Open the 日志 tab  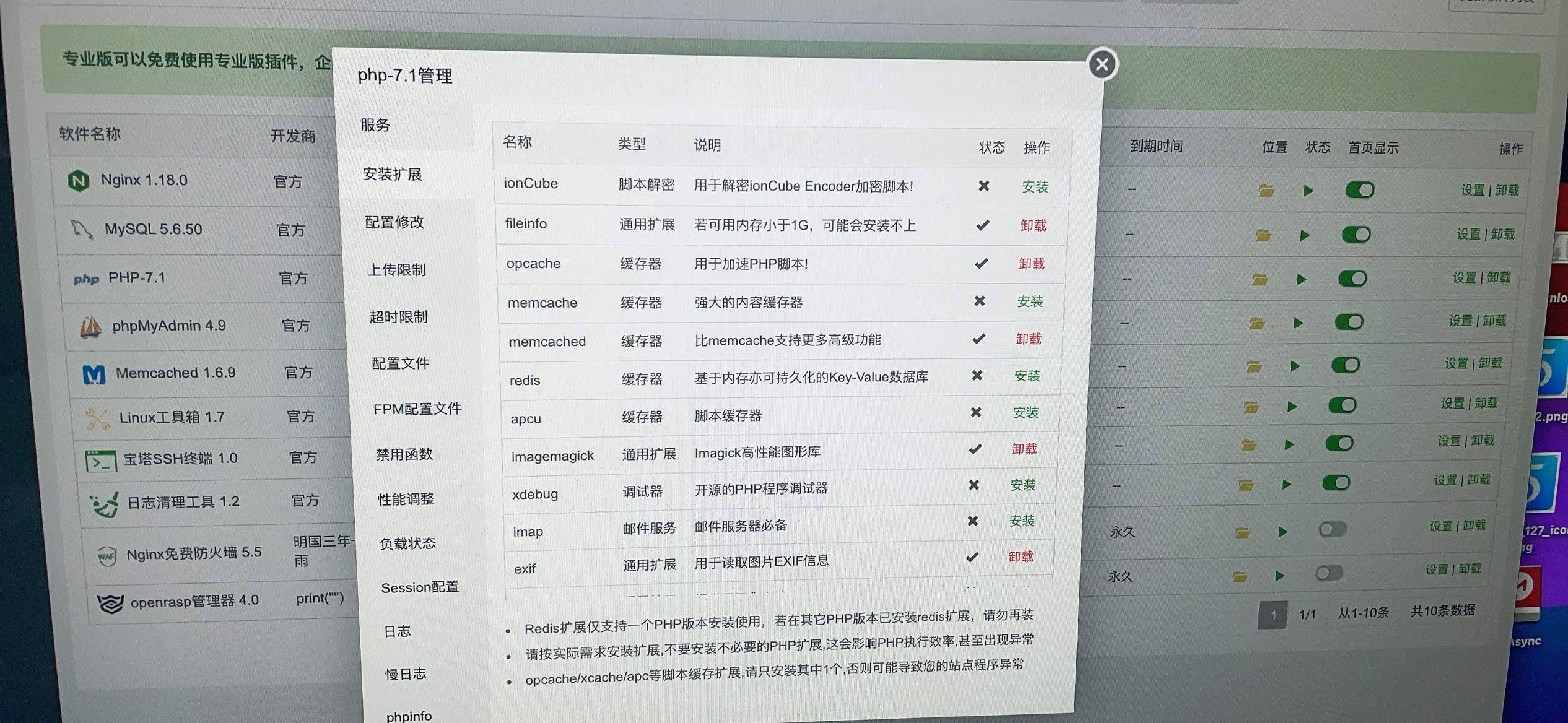[398, 631]
